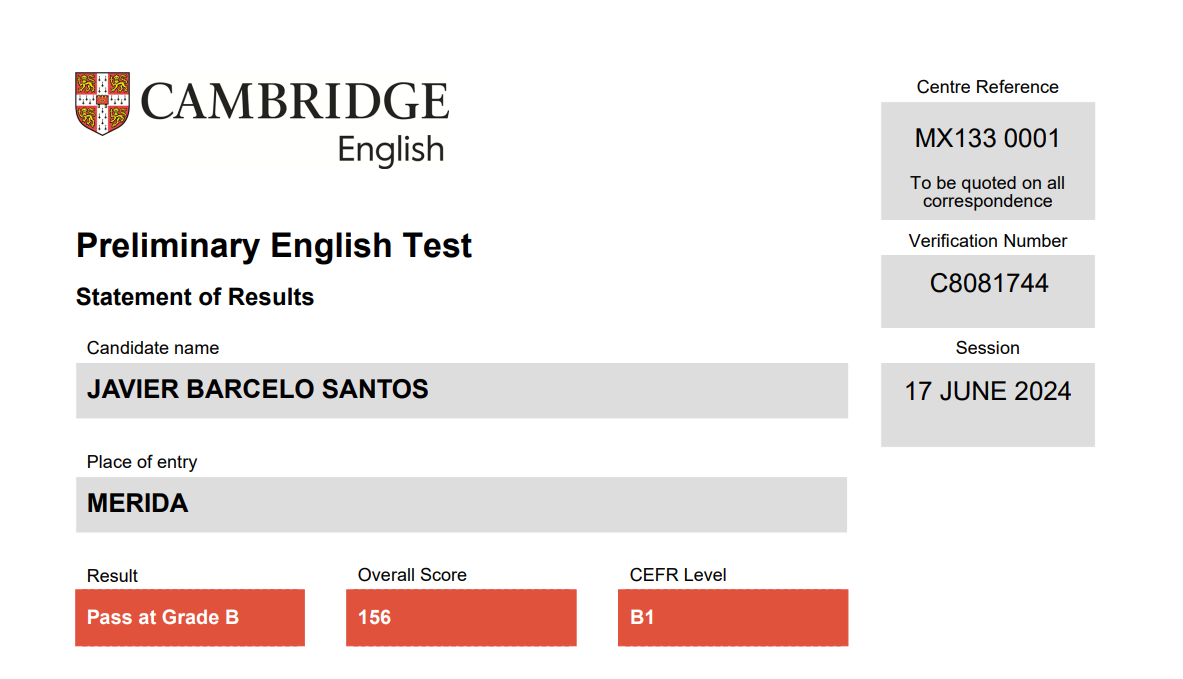Click the Session label
The image size is (1183, 679).
point(988,349)
